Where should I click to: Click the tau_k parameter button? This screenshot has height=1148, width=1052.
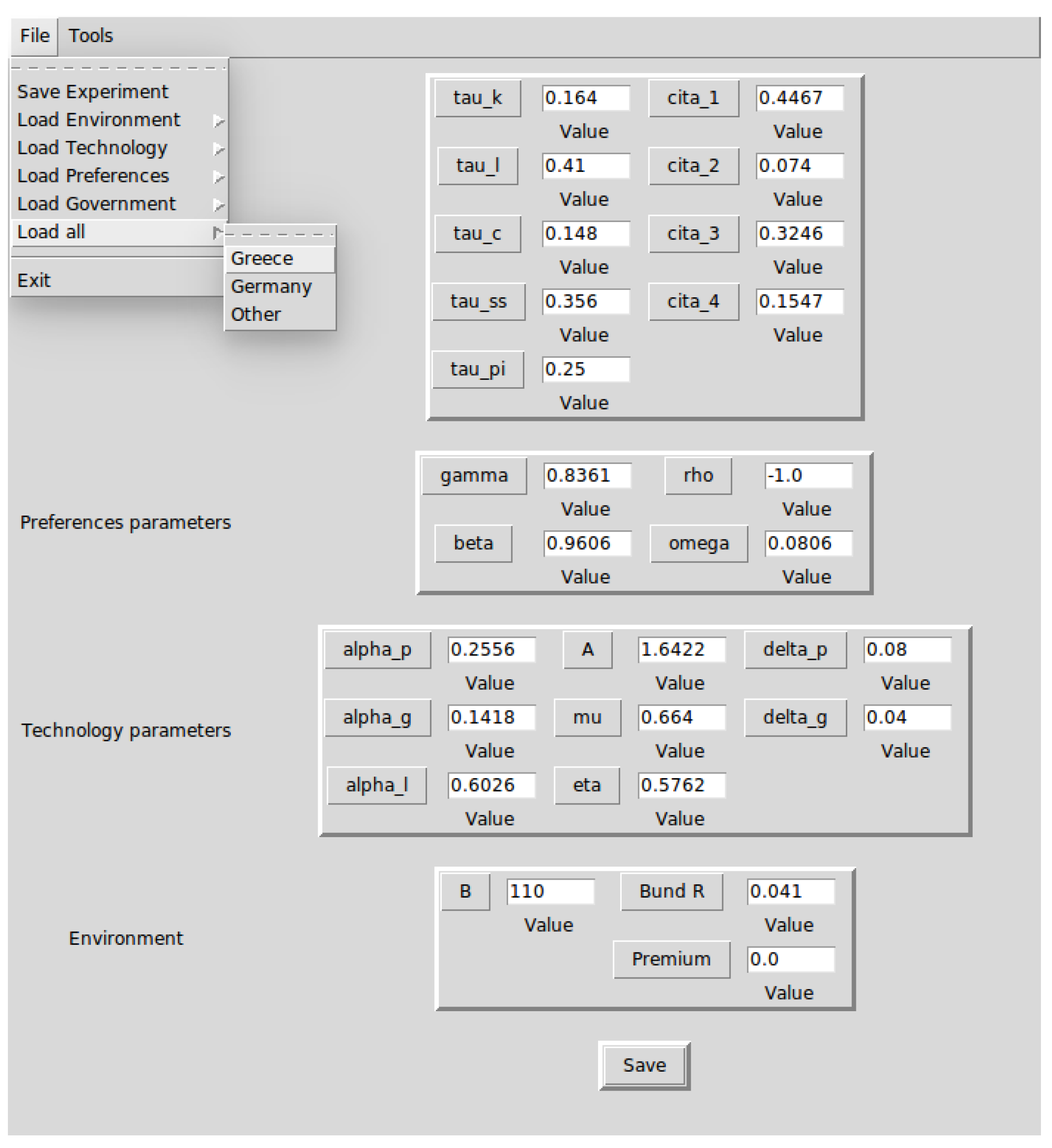pyautogui.click(x=478, y=98)
